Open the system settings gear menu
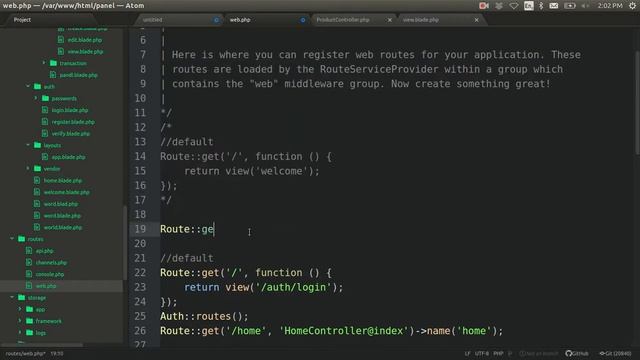 tap(632, 6)
